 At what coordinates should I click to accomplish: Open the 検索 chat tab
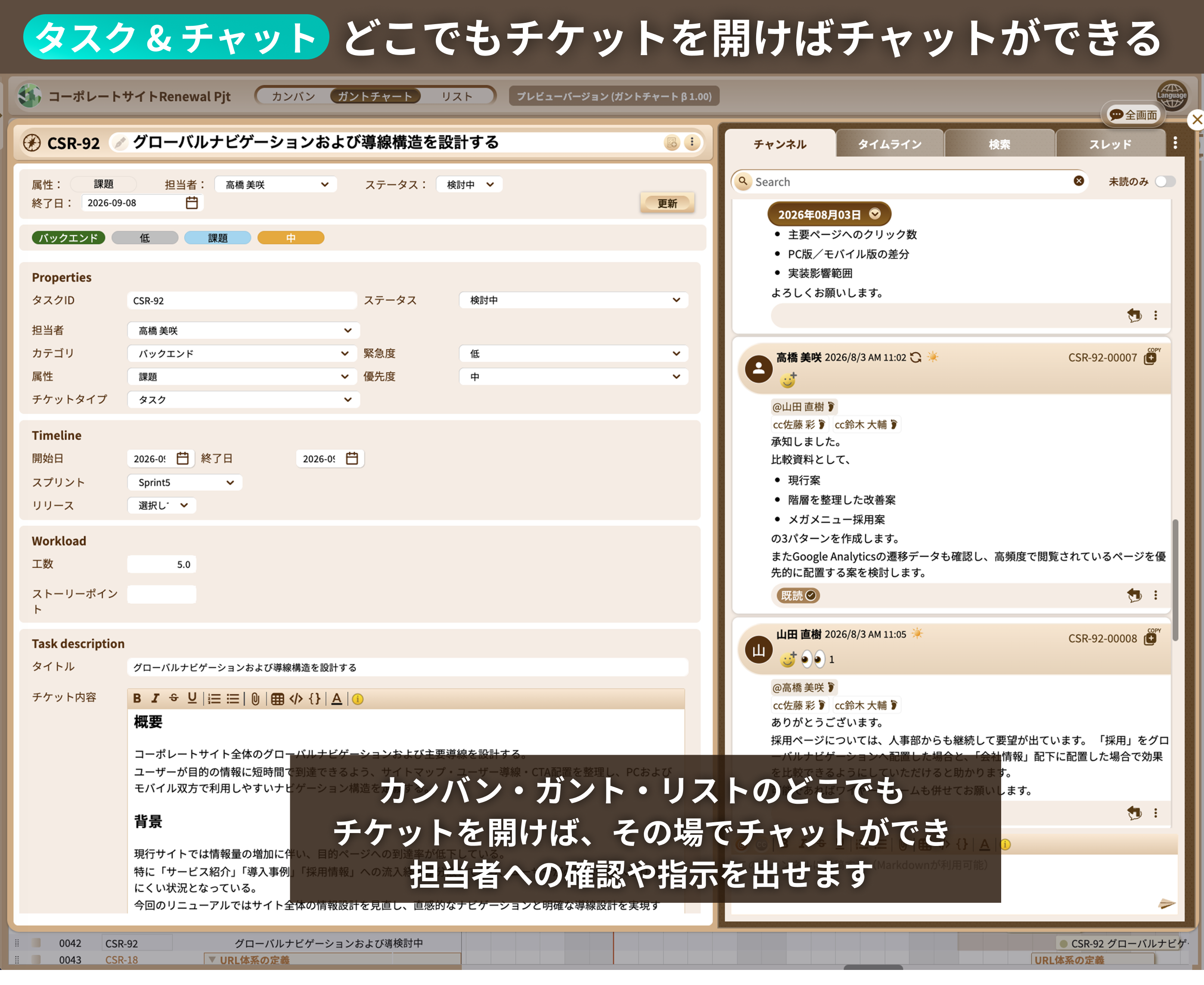coord(999,144)
